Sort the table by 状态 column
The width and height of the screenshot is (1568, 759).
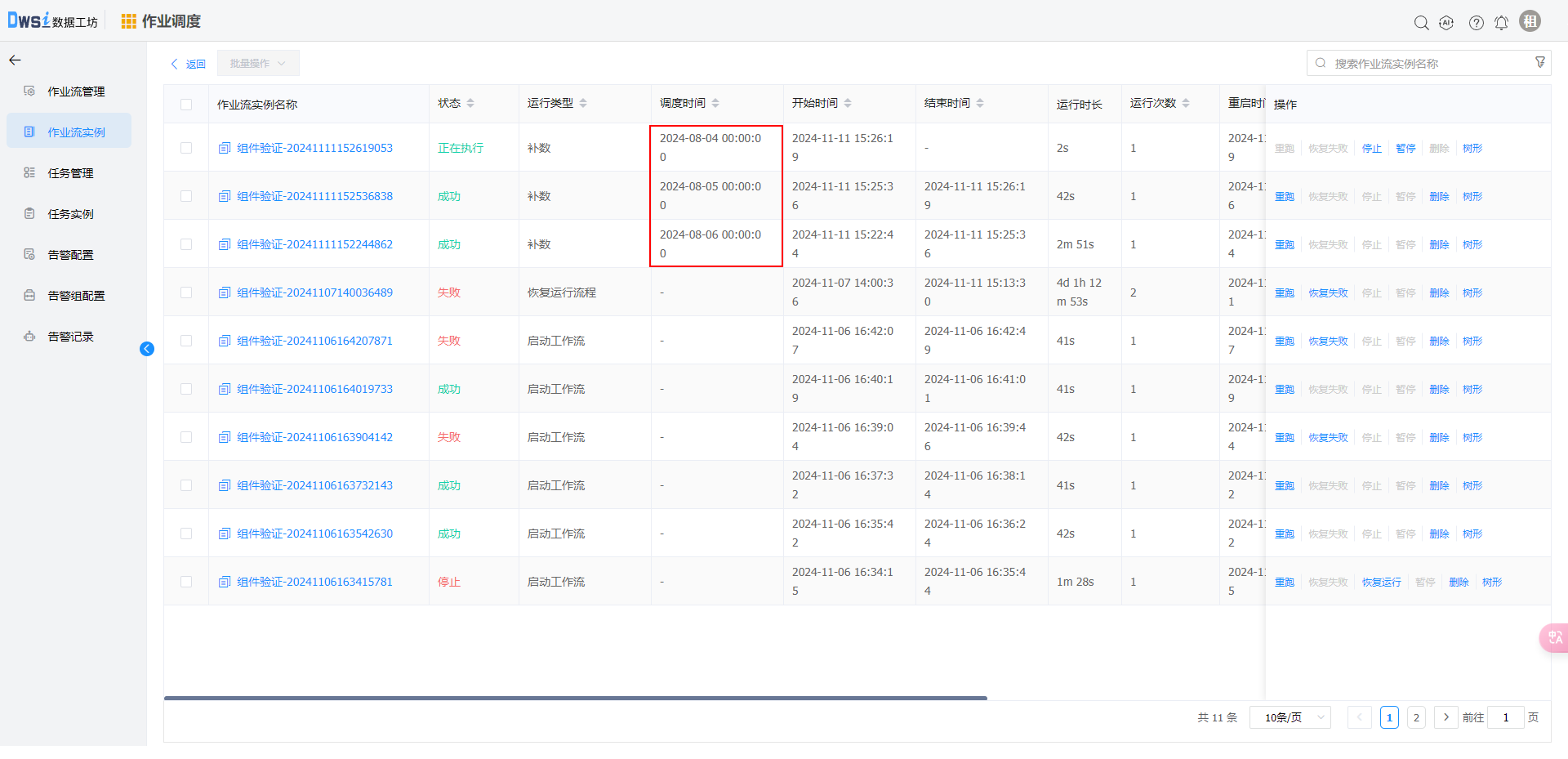pyautogui.click(x=470, y=103)
